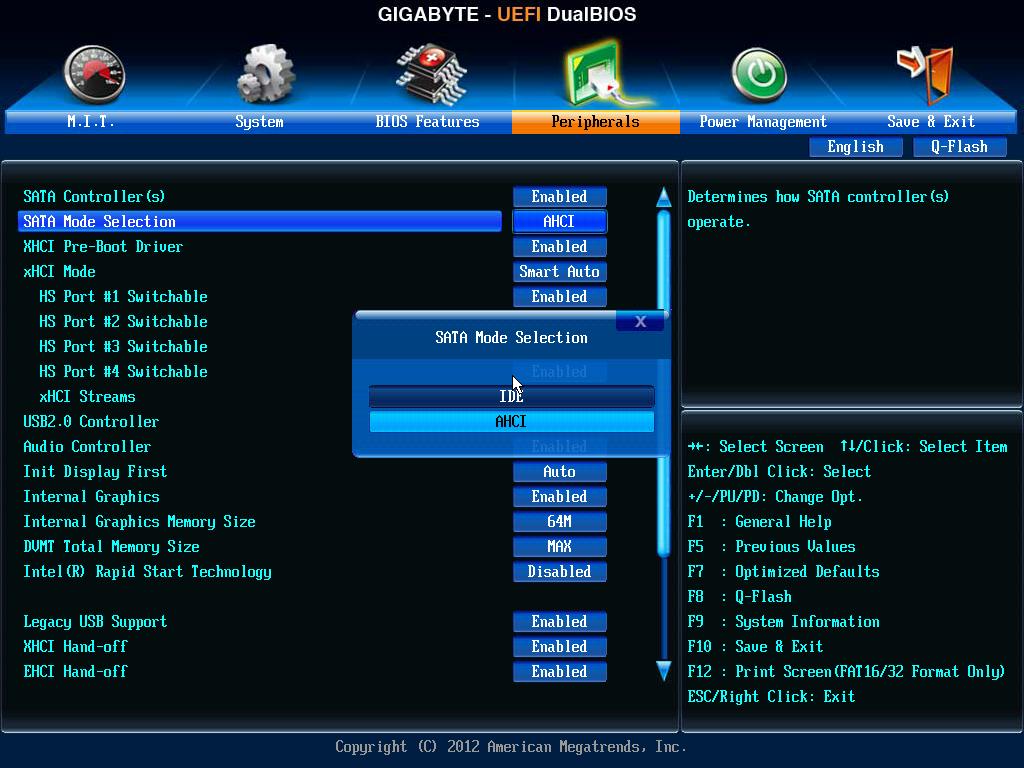Select the EHCI Hand-off label
The image size is (1024, 768).
tap(75, 671)
